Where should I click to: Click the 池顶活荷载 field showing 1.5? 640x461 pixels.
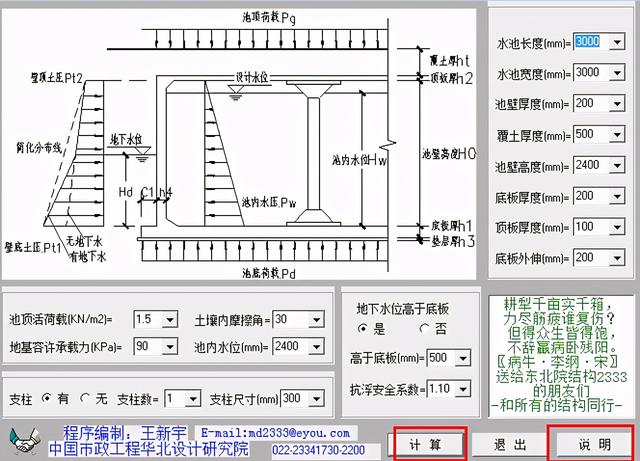point(148,319)
